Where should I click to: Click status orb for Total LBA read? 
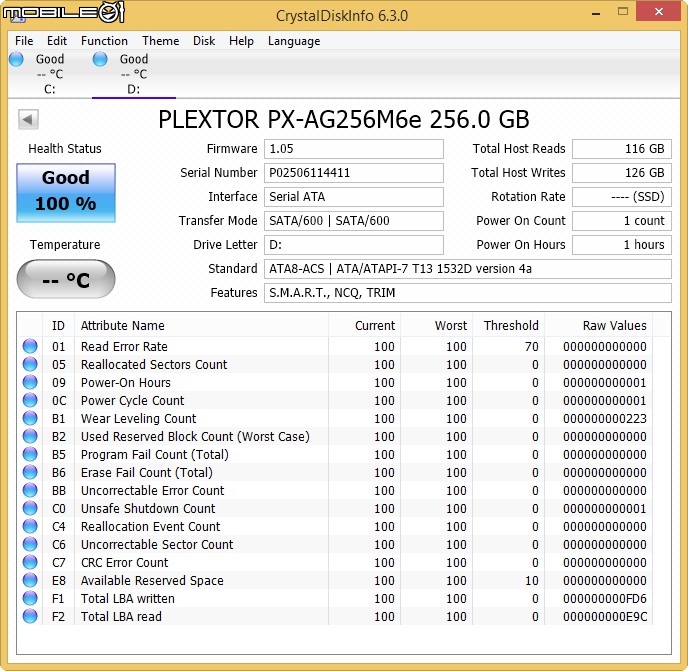click(x=30, y=616)
